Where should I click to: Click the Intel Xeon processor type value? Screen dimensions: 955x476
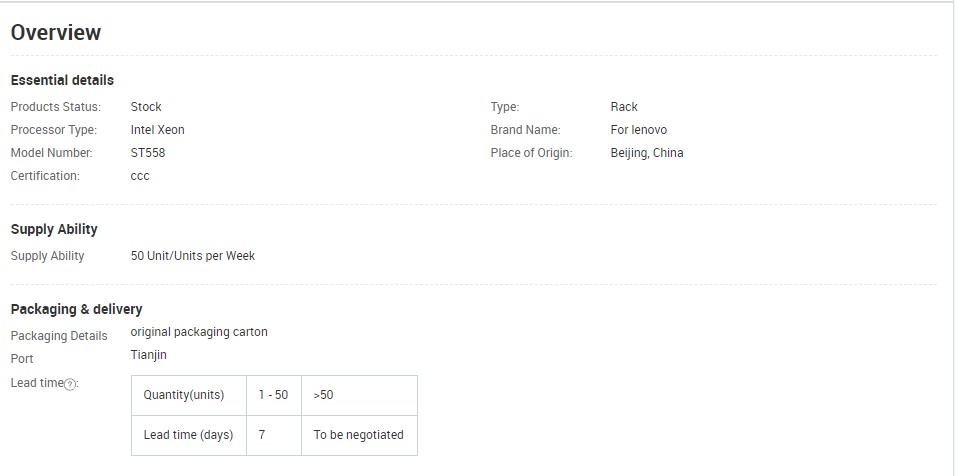(x=158, y=130)
